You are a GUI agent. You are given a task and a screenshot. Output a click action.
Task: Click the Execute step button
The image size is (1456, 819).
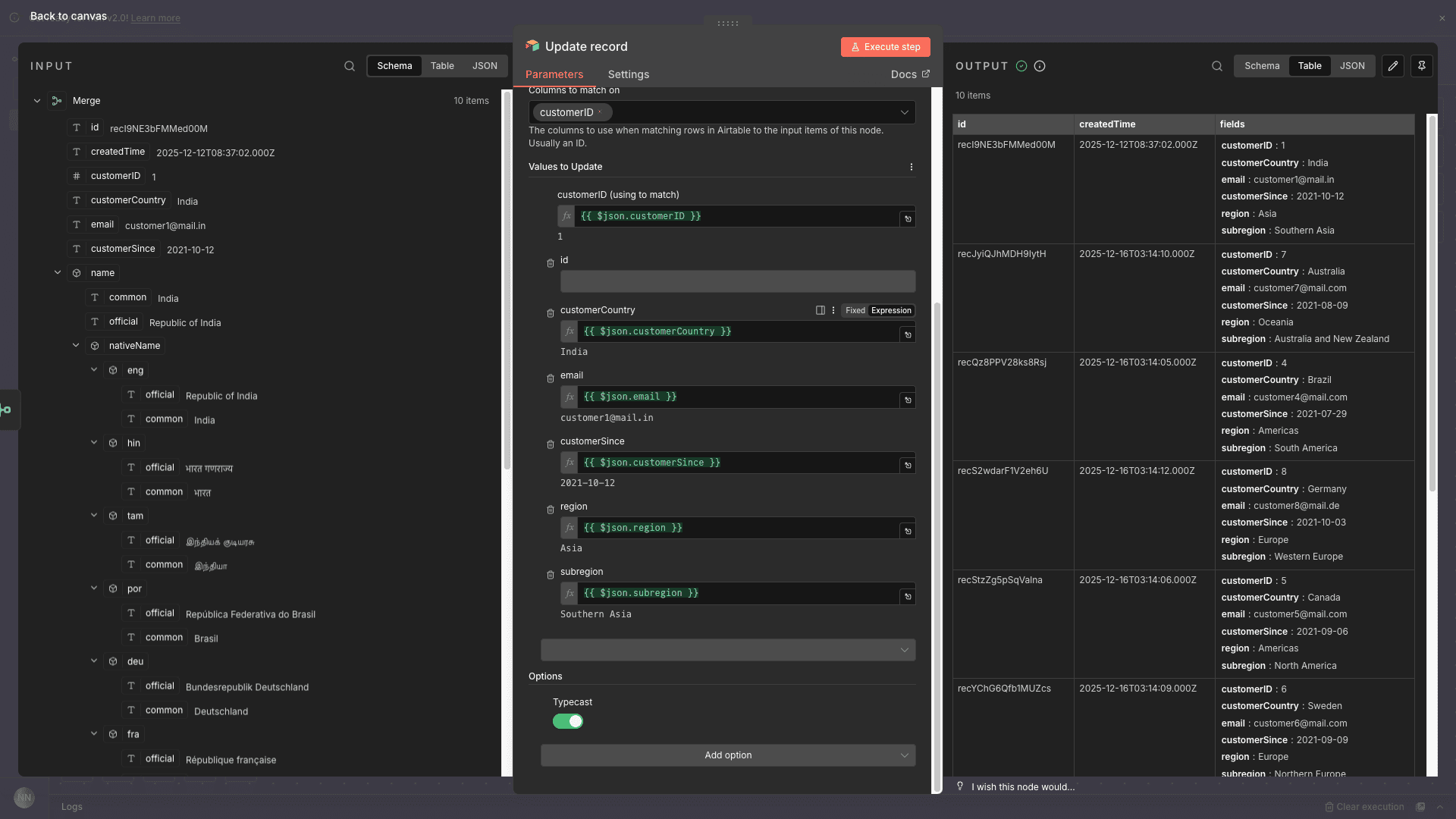coord(885,47)
